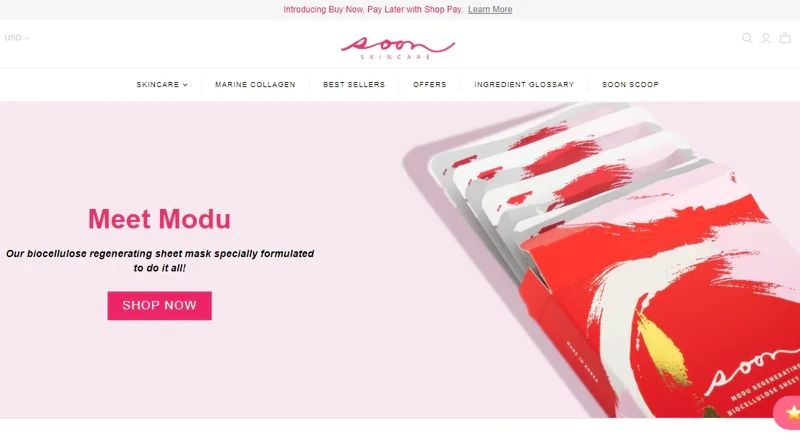This screenshot has width=800, height=441.
Task: Follow the Learn More link
Action: pyautogui.click(x=490, y=10)
